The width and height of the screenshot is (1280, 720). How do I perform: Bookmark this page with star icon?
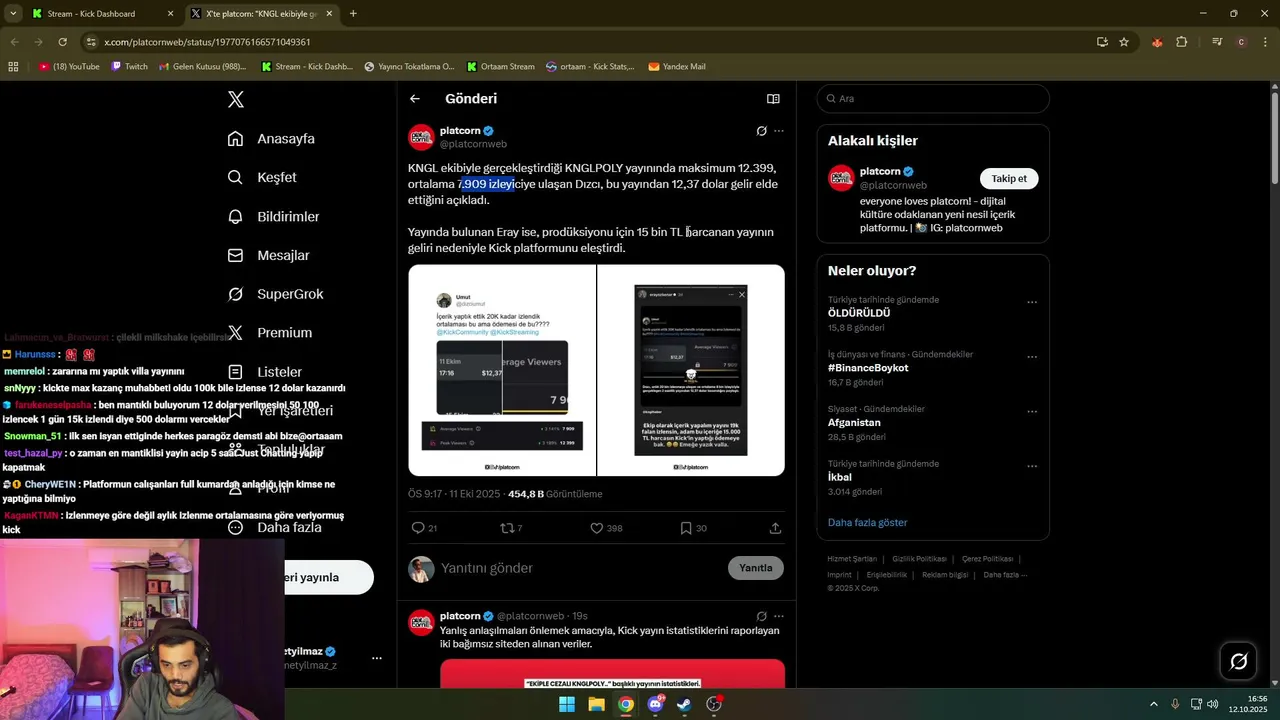point(1124,42)
